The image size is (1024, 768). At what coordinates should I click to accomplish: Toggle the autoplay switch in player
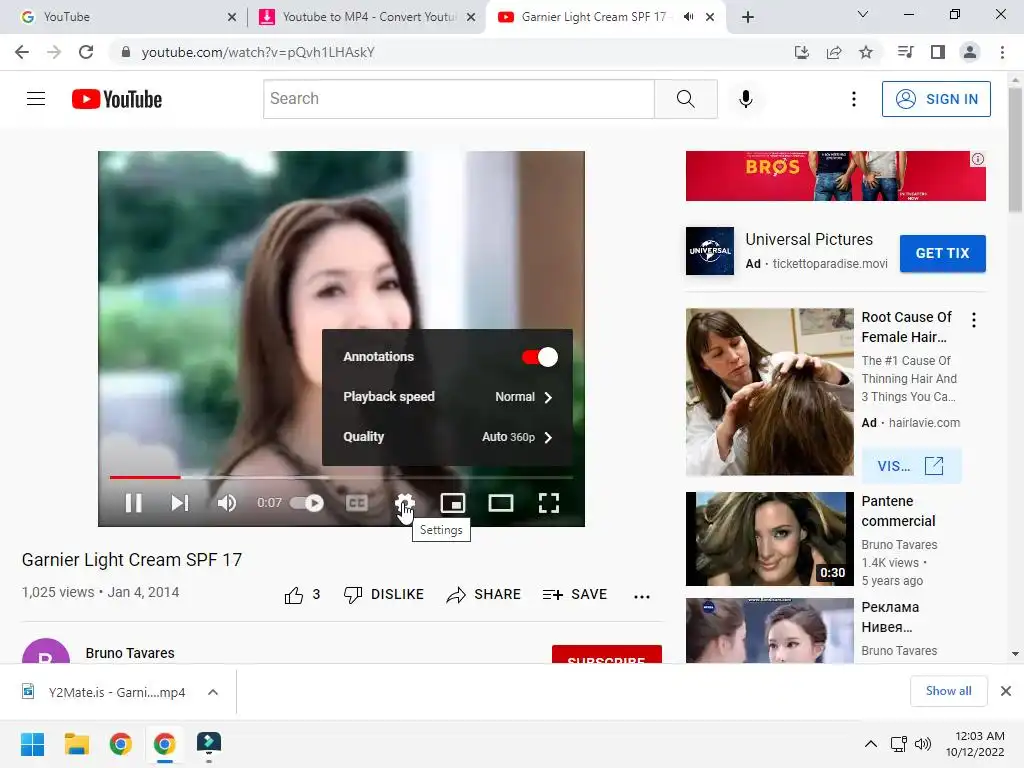307,503
